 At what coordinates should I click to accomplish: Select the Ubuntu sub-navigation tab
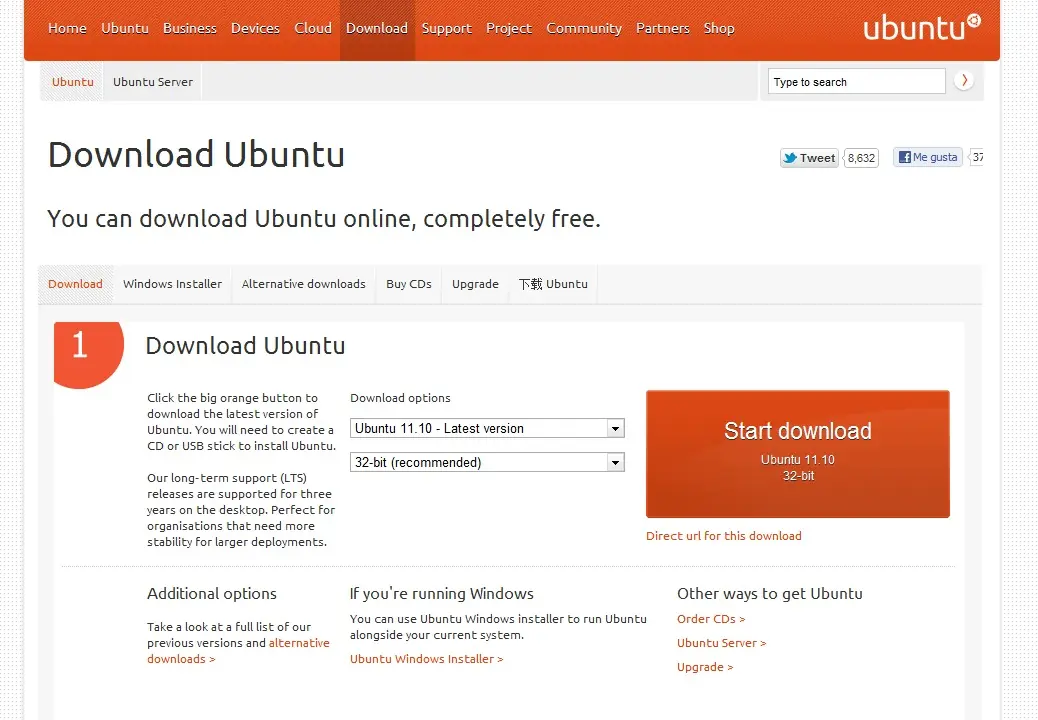coord(72,82)
